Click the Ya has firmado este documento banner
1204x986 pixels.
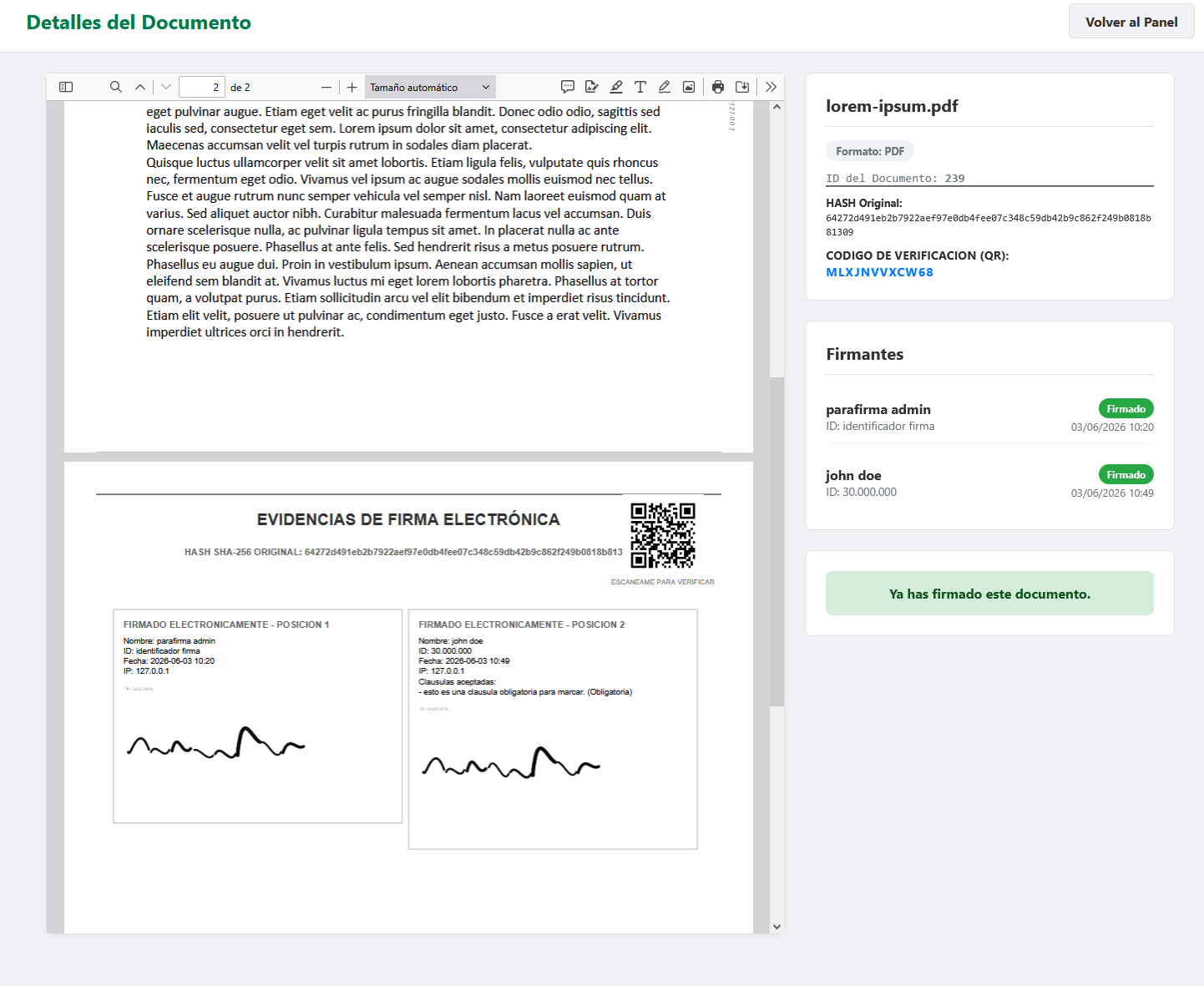[x=989, y=594]
